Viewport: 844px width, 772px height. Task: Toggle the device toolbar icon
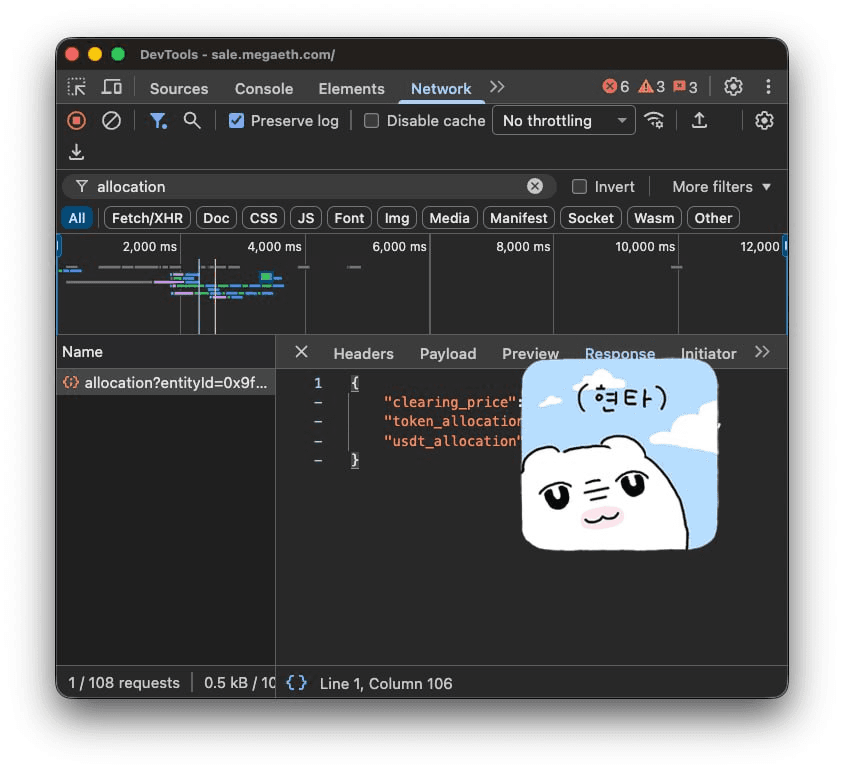click(x=112, y=87)
